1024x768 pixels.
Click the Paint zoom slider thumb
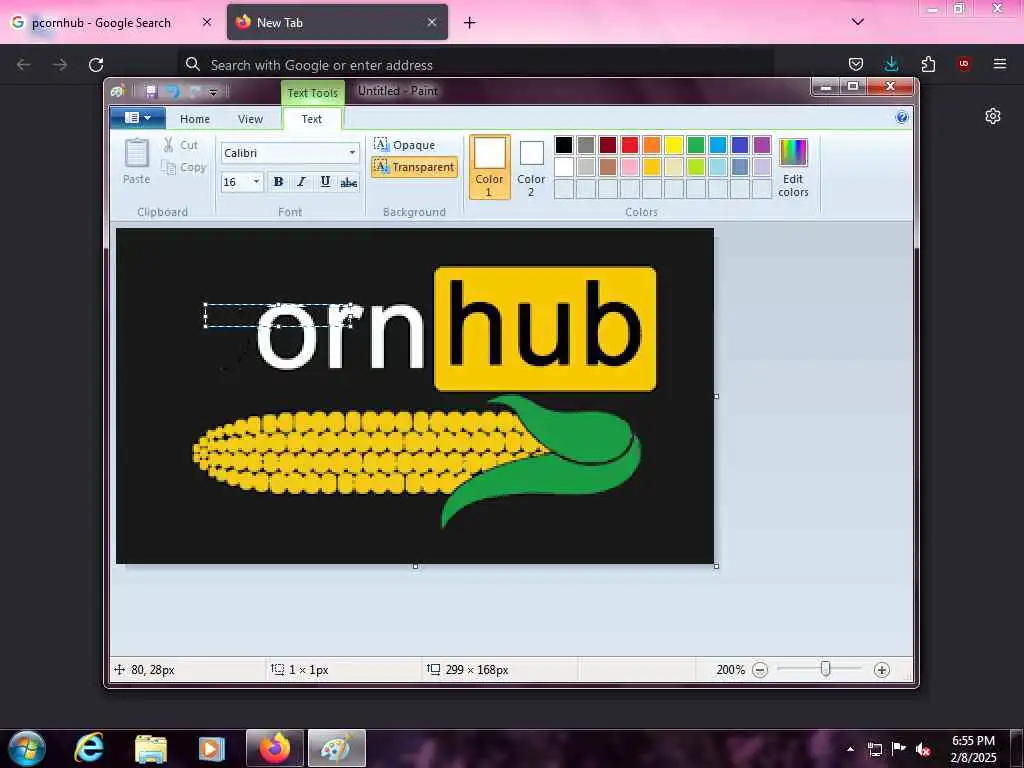(x=825, y=669)
